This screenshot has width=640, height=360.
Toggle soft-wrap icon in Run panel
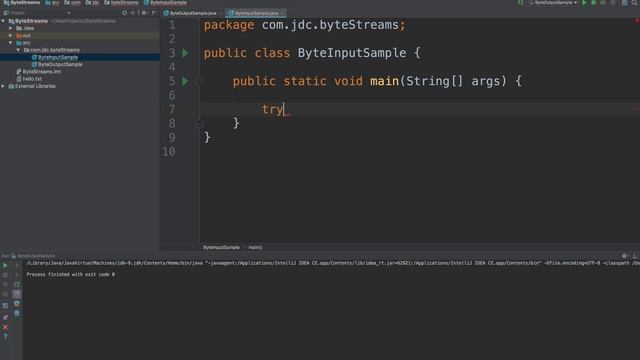pyautogui.click(x=17, y=284)
